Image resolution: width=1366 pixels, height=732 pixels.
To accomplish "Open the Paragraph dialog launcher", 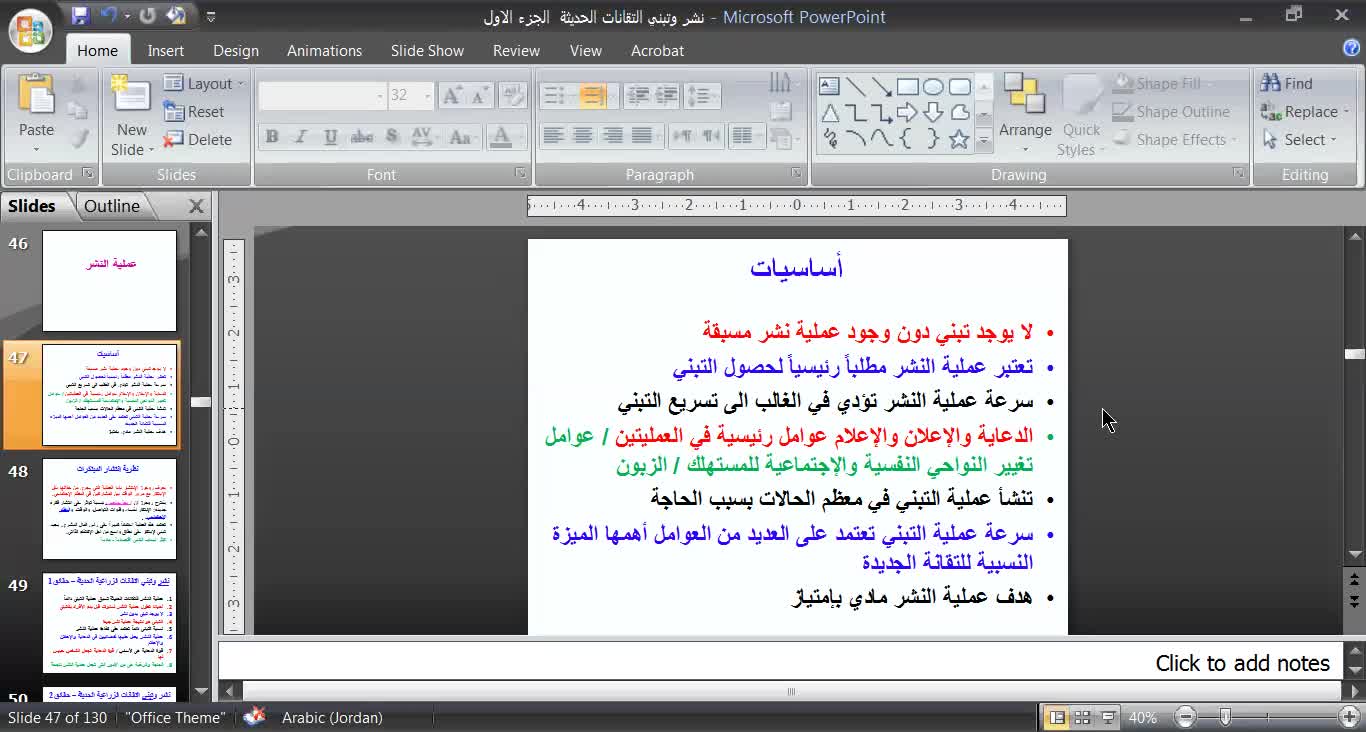I will click(797, 174).
